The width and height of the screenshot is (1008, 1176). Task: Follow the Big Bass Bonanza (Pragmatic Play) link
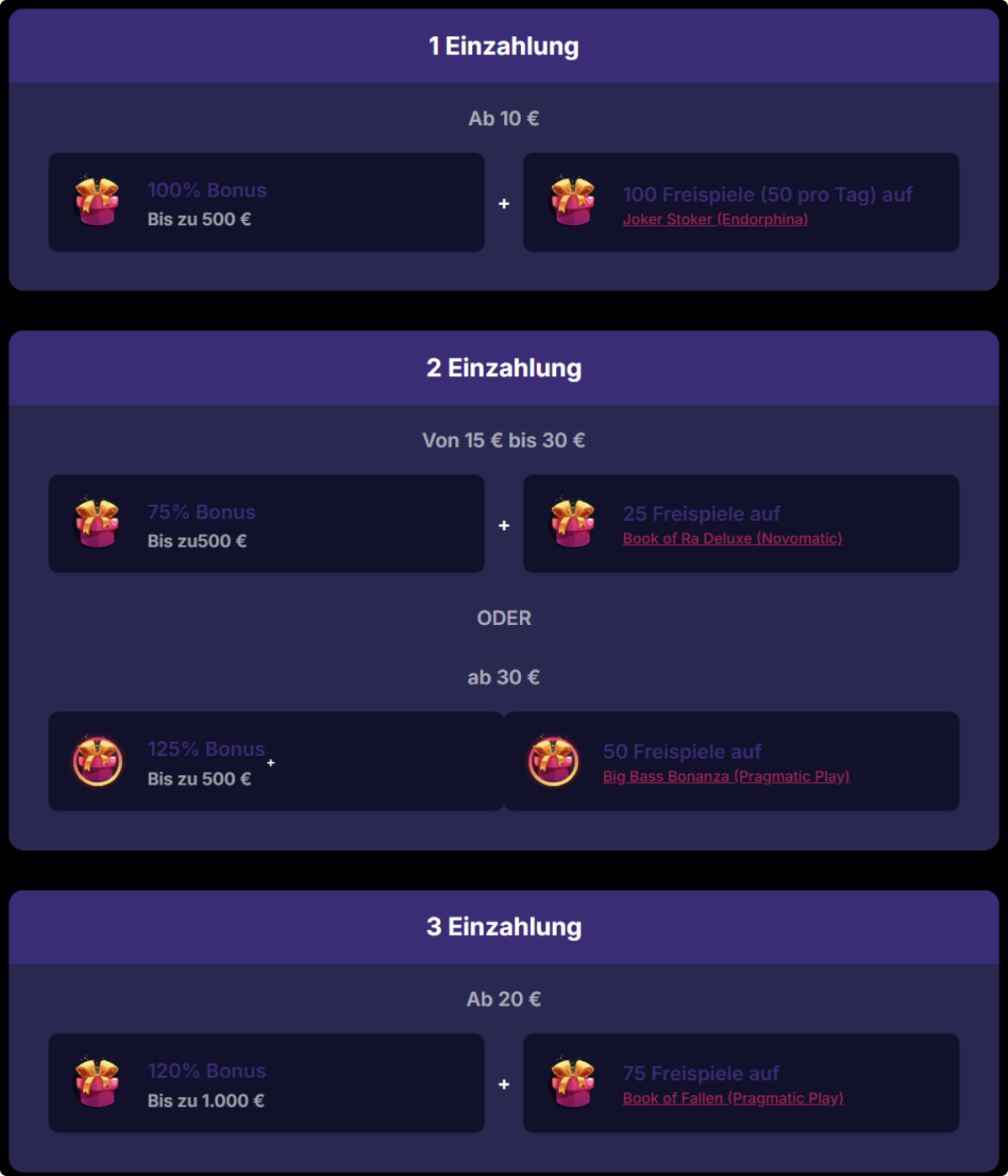pos(726,776)
